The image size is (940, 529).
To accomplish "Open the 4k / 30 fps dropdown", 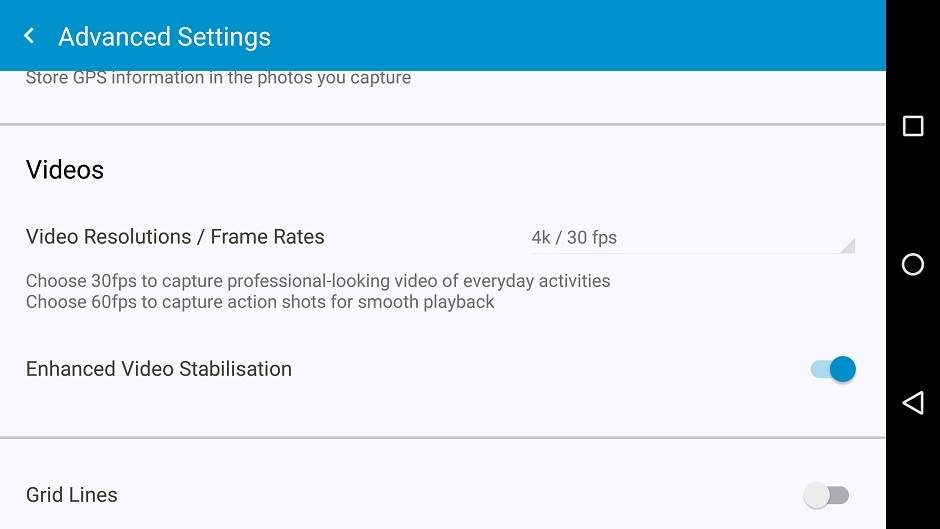I will [690, 238].
